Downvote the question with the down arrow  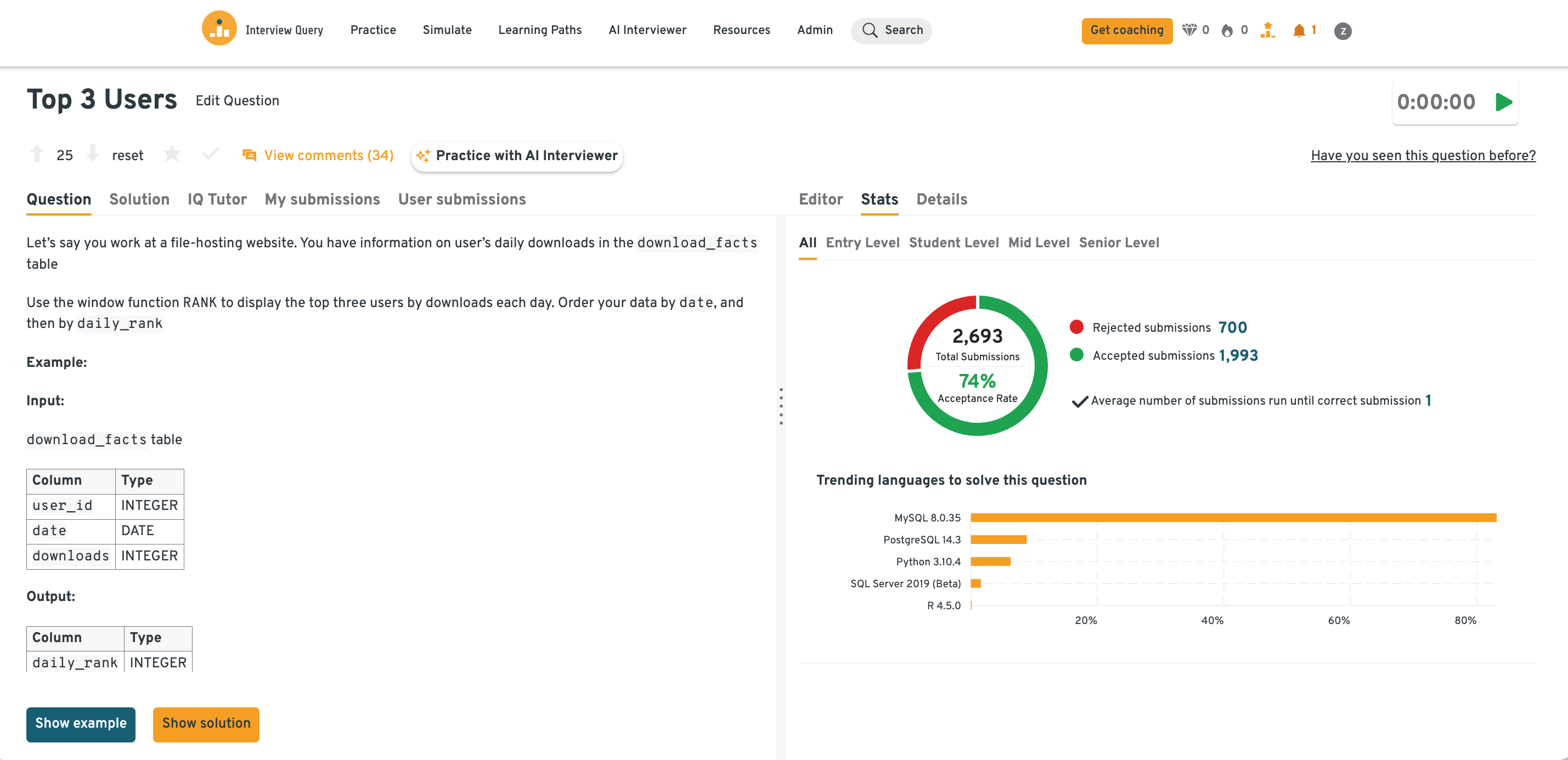93,154
